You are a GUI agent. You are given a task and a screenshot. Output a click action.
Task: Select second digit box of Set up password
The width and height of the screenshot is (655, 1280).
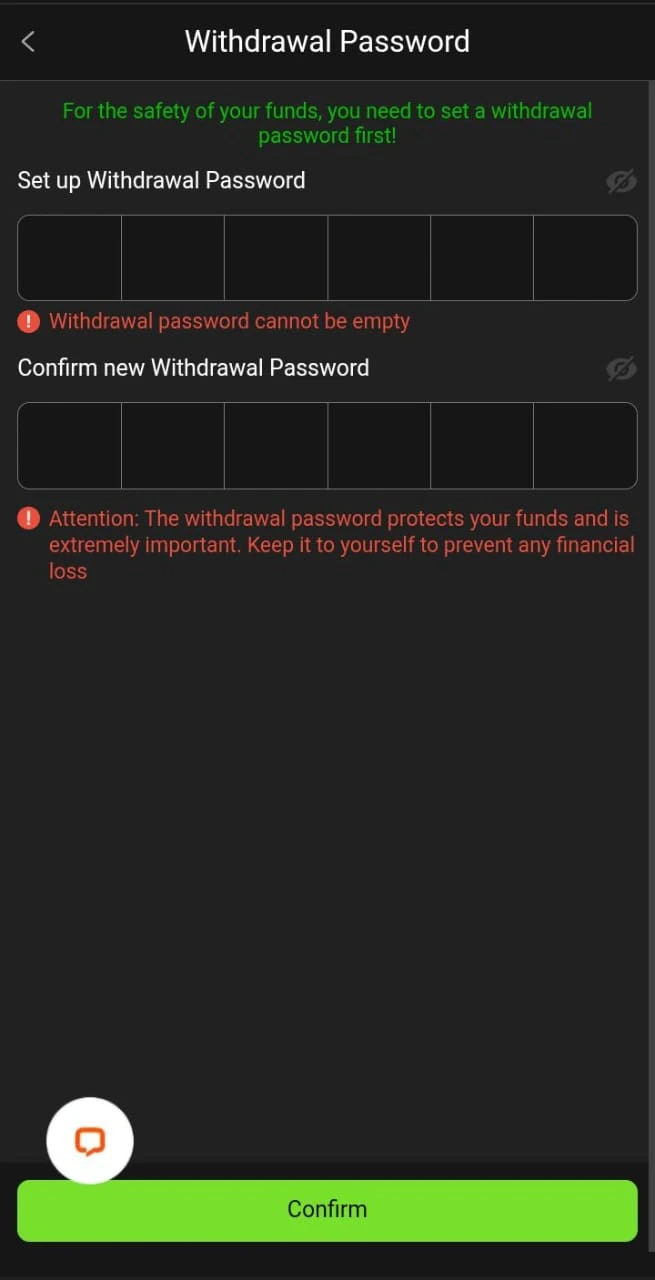pyautogui.click(x=173, y=258)
